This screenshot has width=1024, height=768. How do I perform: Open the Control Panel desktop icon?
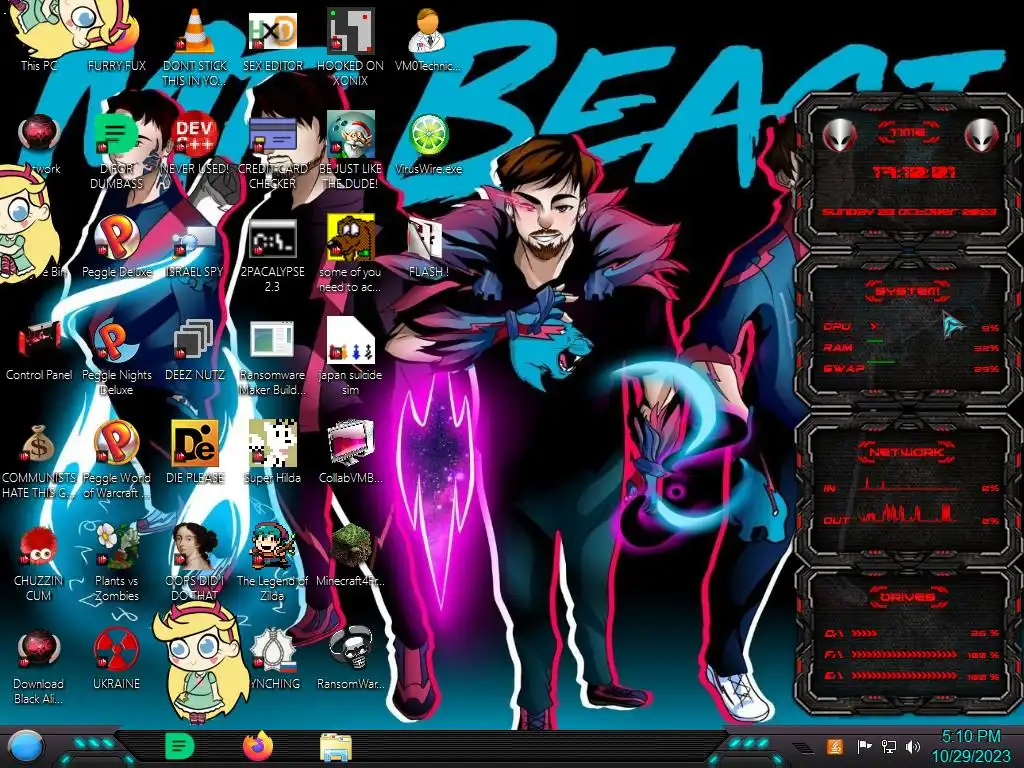pos(39,350)
